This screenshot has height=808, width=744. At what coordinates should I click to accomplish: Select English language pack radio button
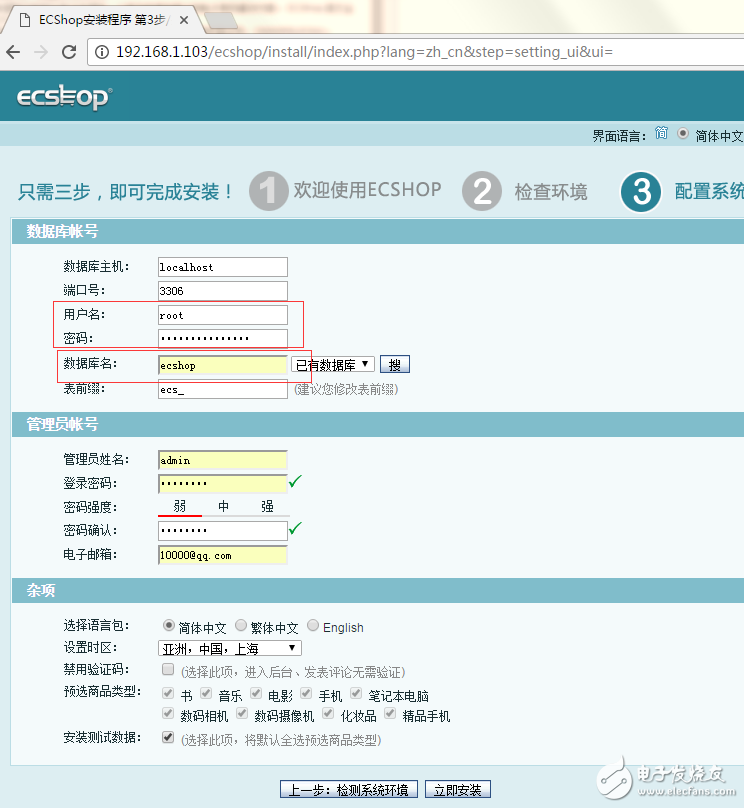click(313, 626)
